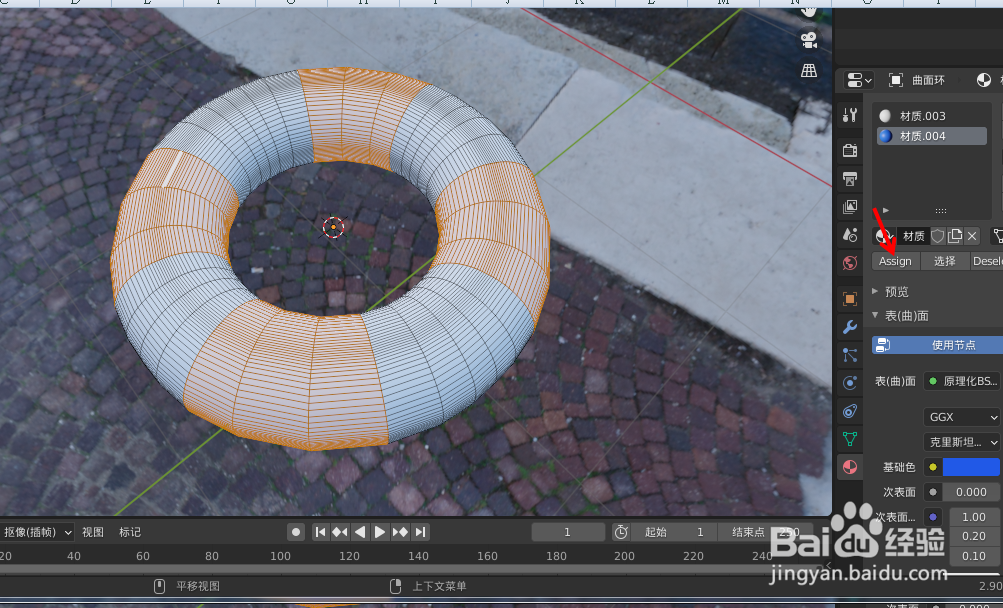Screen dimensions: 1003x608
Task: Open the 视图 menu in the timeline
Action: coord(92,532)
